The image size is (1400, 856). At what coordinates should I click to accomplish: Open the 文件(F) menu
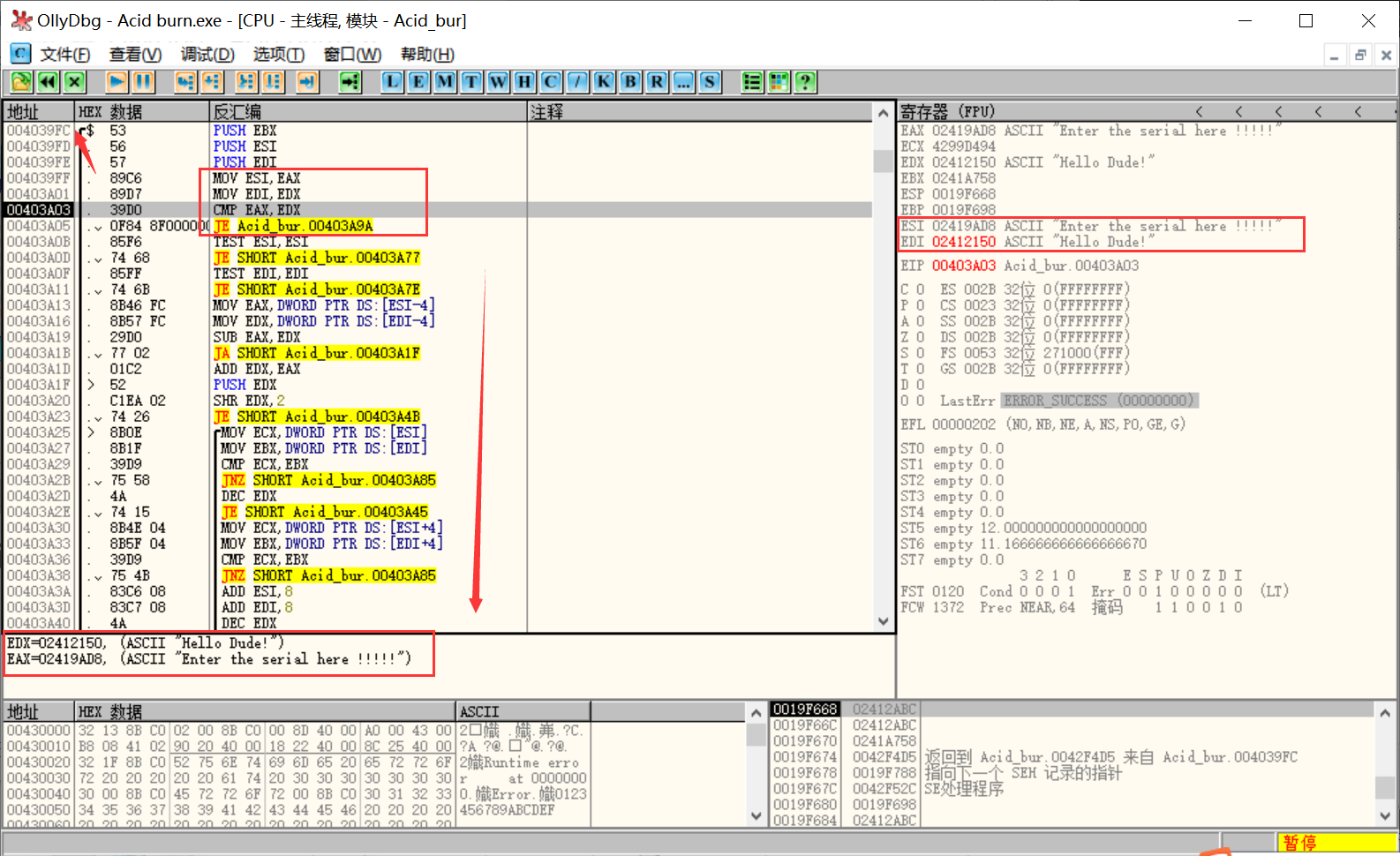pyautogui.click(x=65, y=55)
